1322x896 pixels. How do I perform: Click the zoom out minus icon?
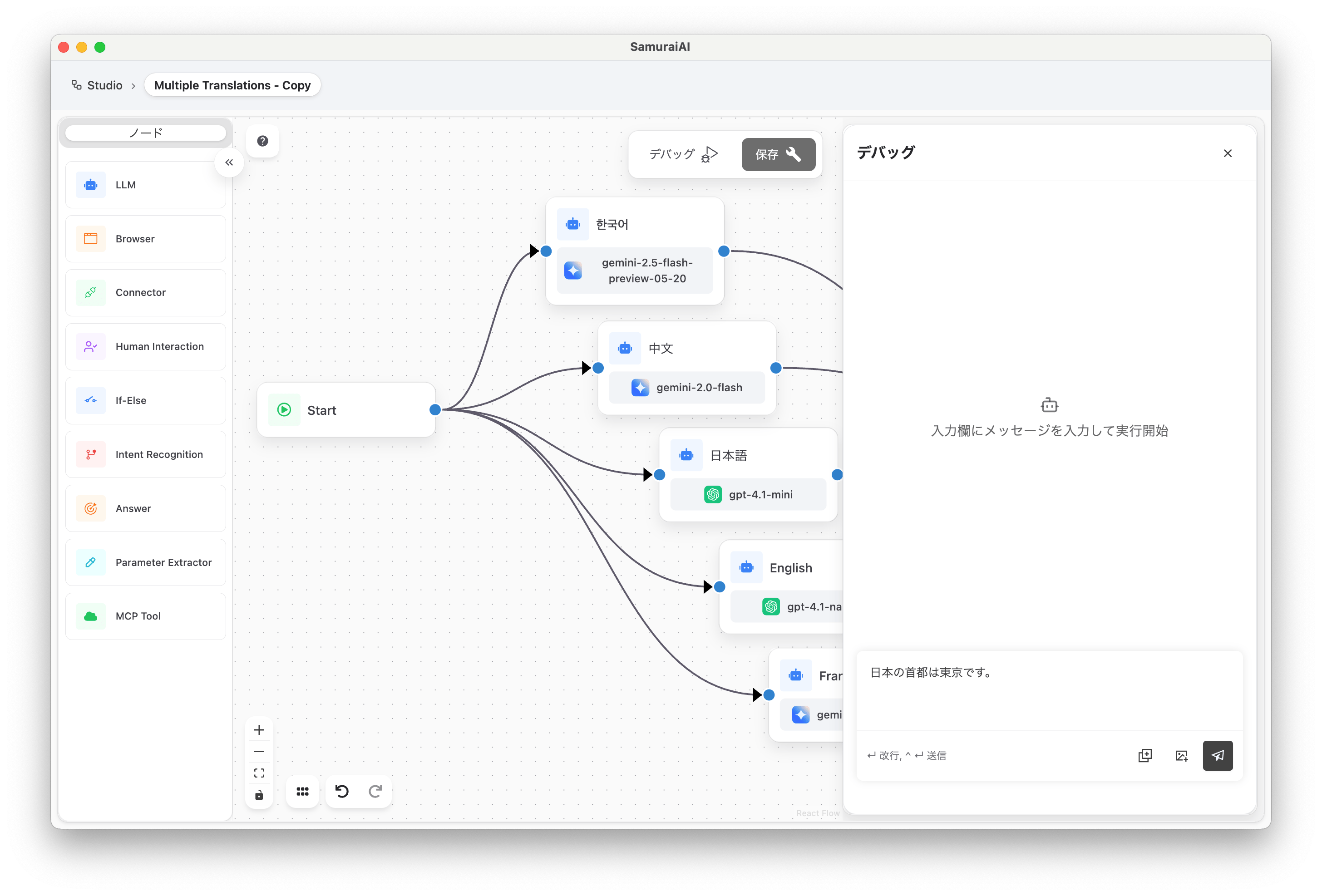tap(259, 752)
